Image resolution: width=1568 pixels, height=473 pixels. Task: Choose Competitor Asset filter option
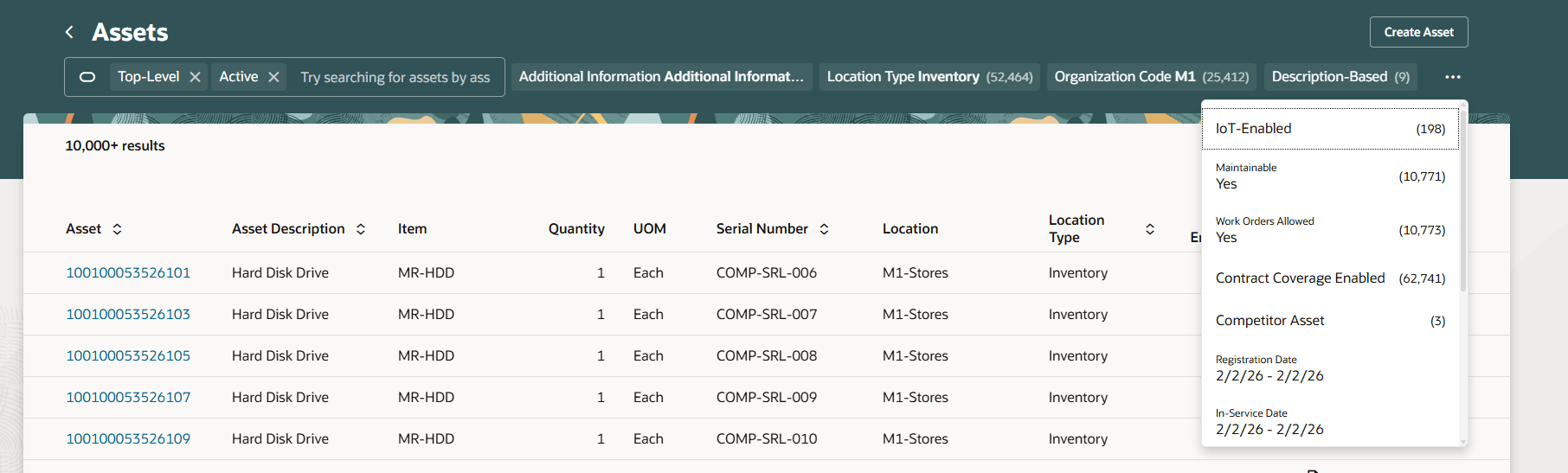[1330, 321]
